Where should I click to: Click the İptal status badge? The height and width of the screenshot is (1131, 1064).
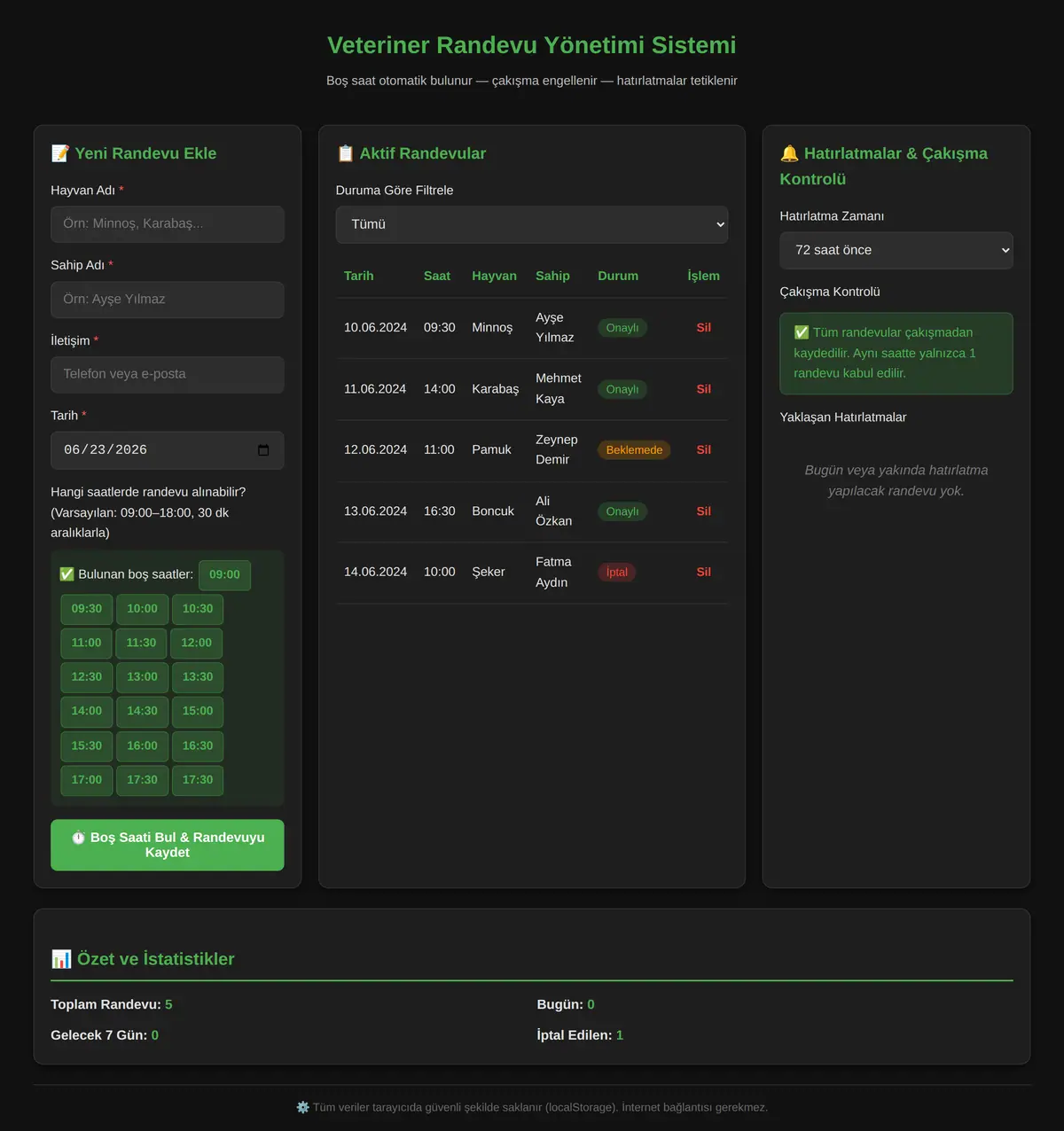pos(616,573)
